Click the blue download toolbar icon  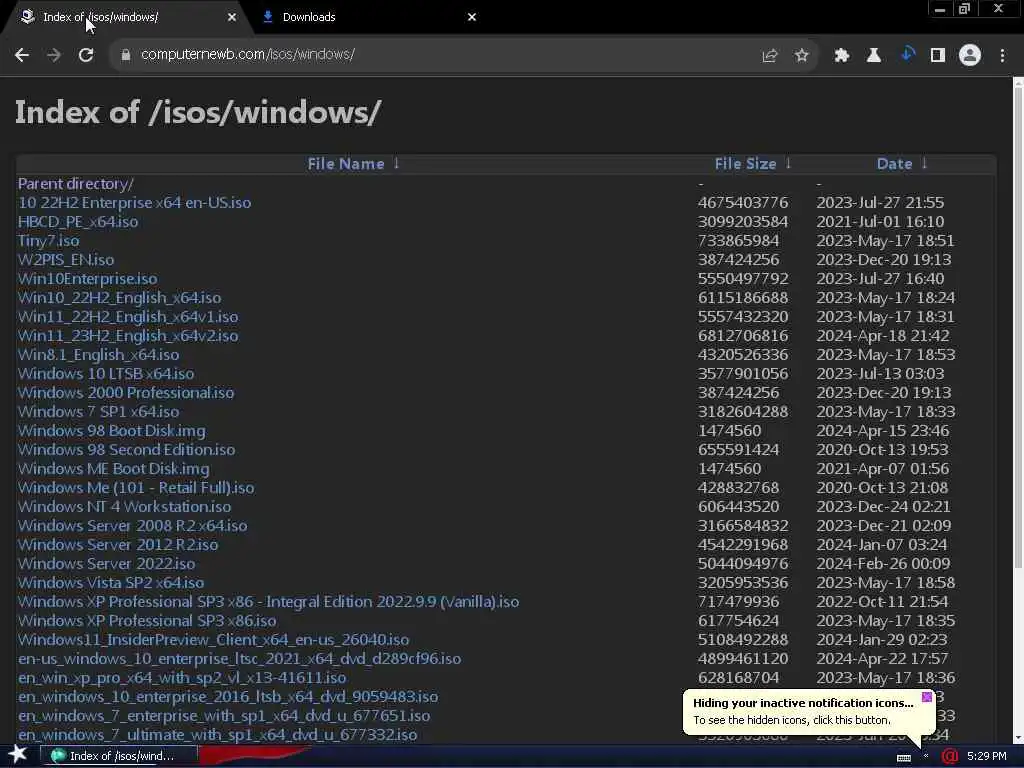point(906,55)
